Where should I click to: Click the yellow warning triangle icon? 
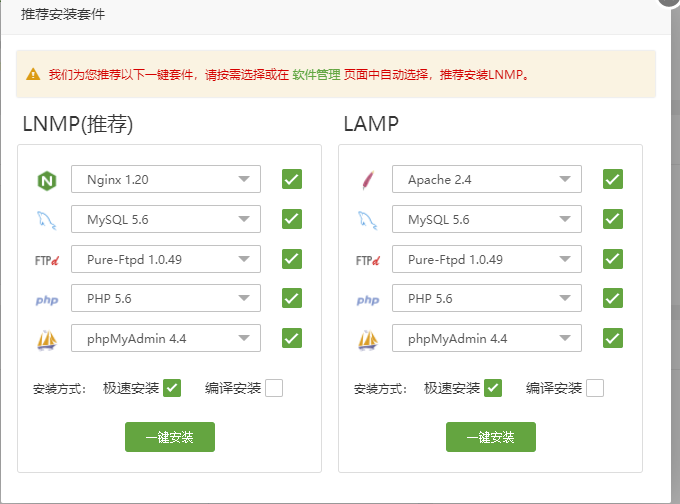click(33, 74)
